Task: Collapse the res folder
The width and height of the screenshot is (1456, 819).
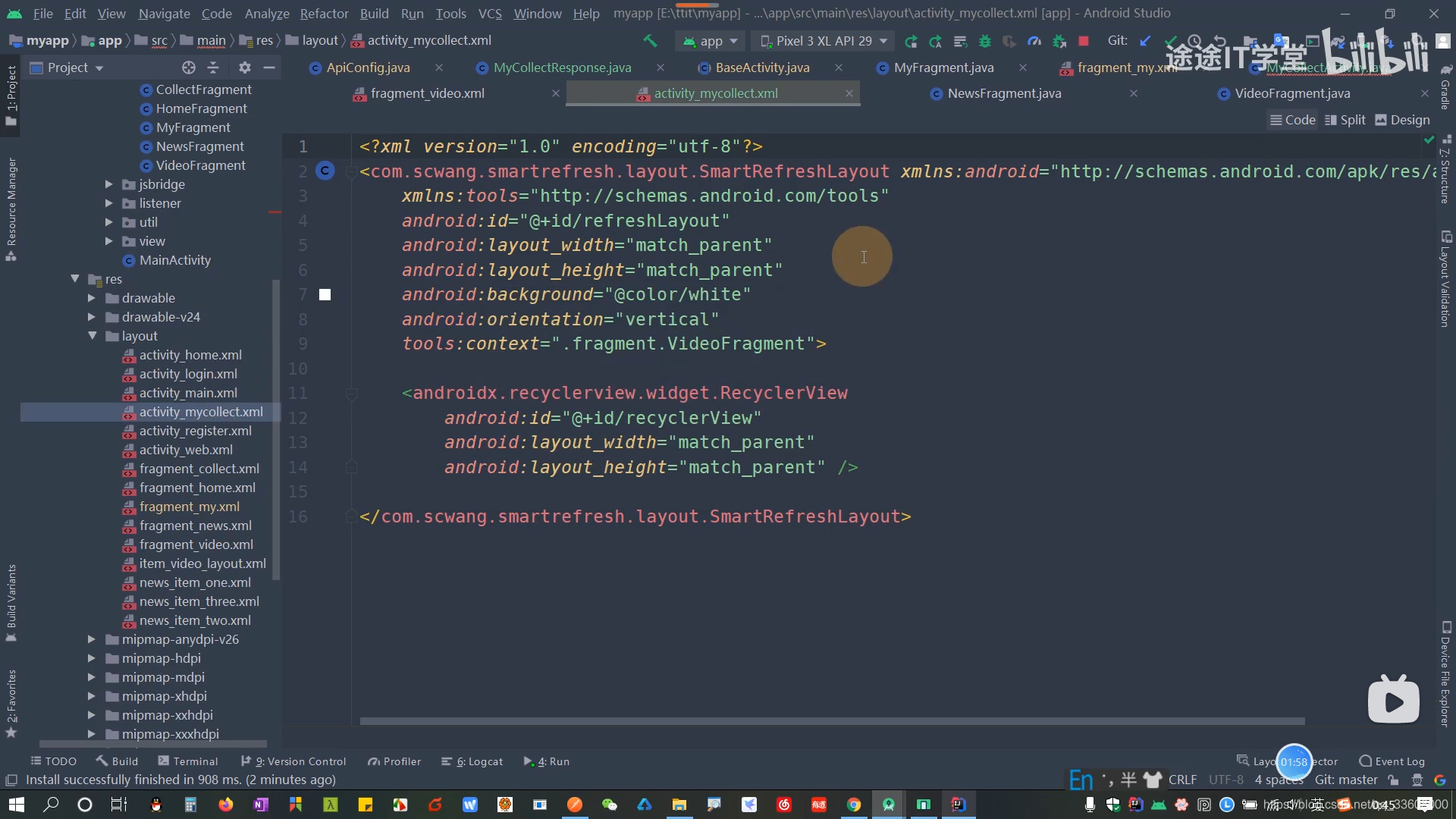Action: tap(75, 279)
